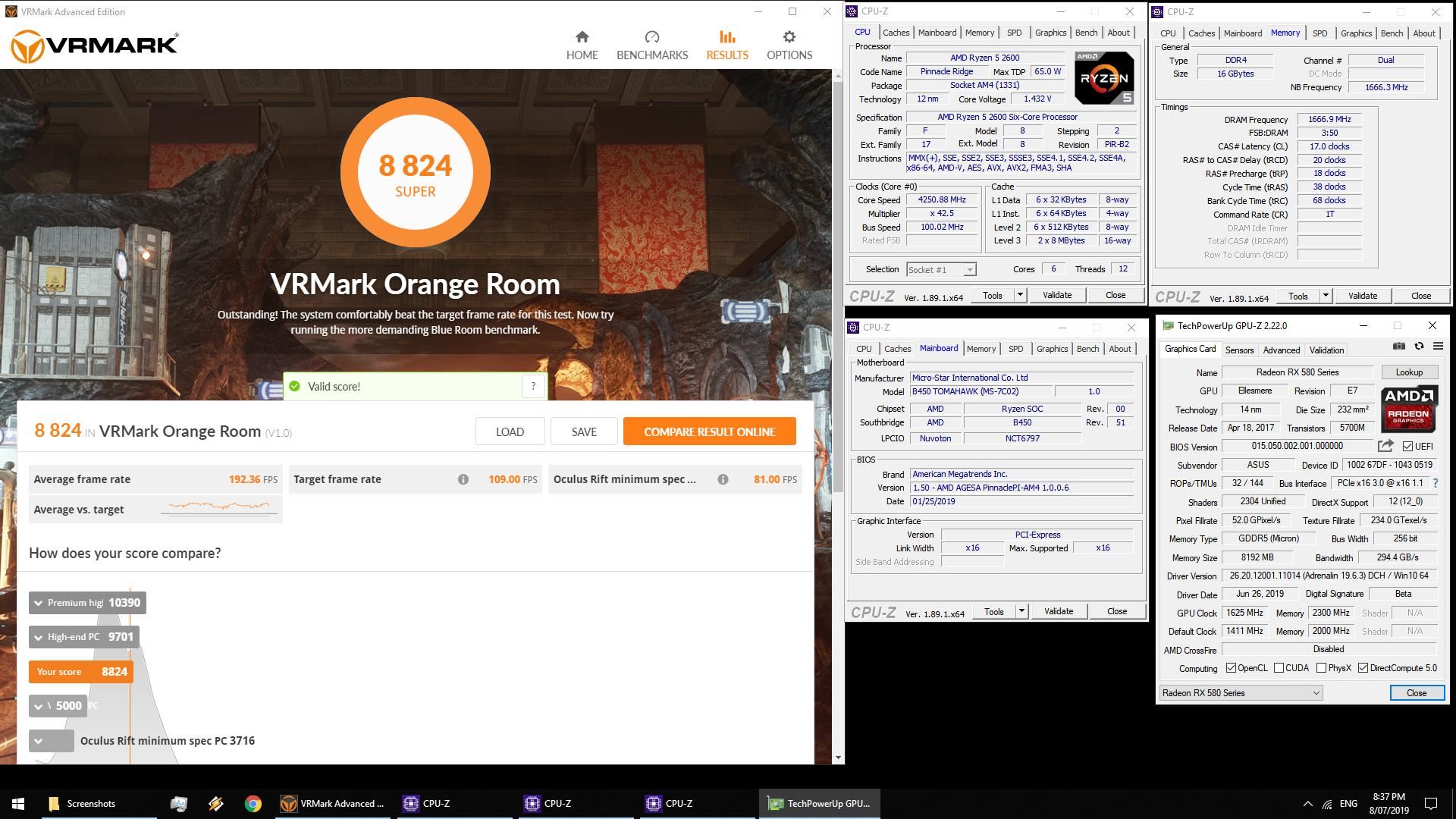Click GPU-Z refresh icon

1419,346
